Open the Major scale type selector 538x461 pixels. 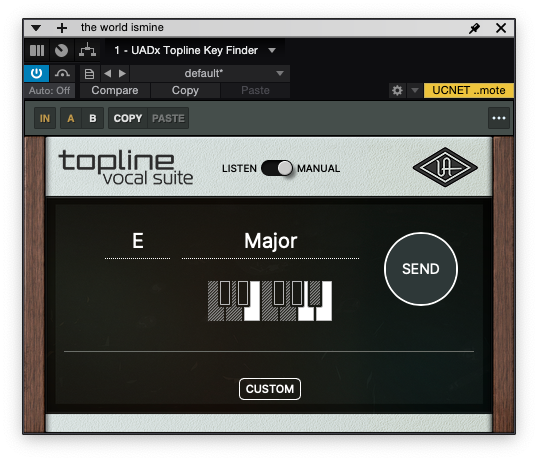(270, 241)
